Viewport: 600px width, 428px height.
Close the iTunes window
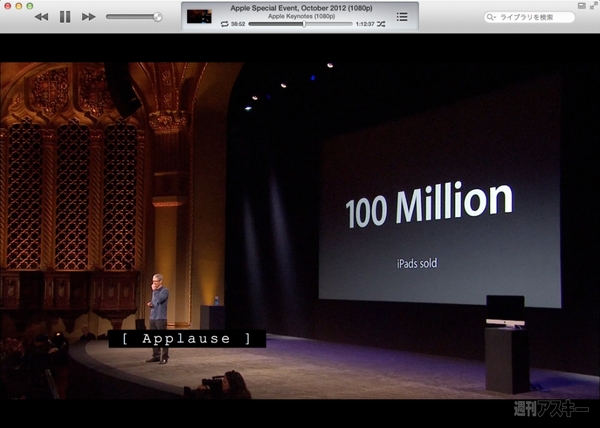(7, 6)
